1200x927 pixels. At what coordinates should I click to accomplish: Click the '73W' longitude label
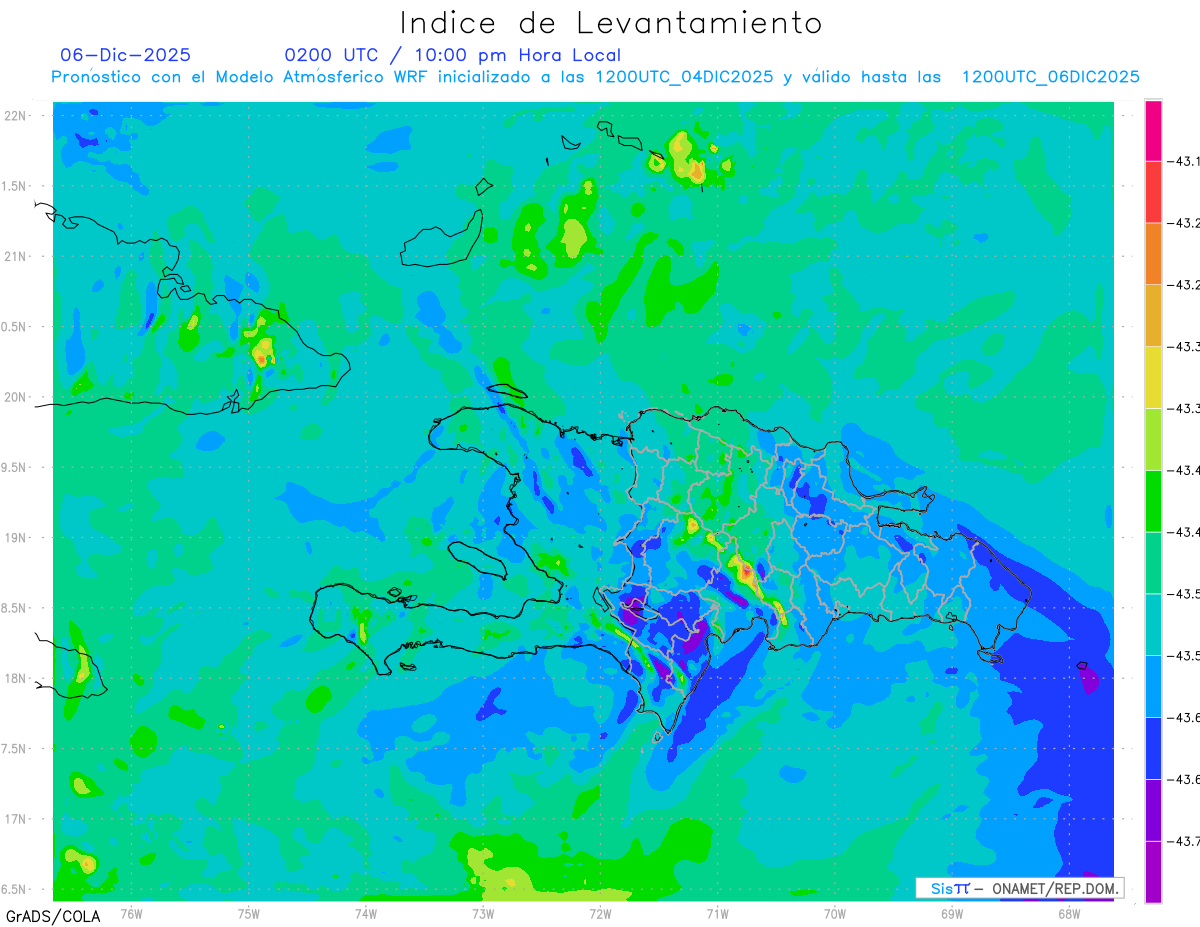pyautogui.click(x=483, y=912)
